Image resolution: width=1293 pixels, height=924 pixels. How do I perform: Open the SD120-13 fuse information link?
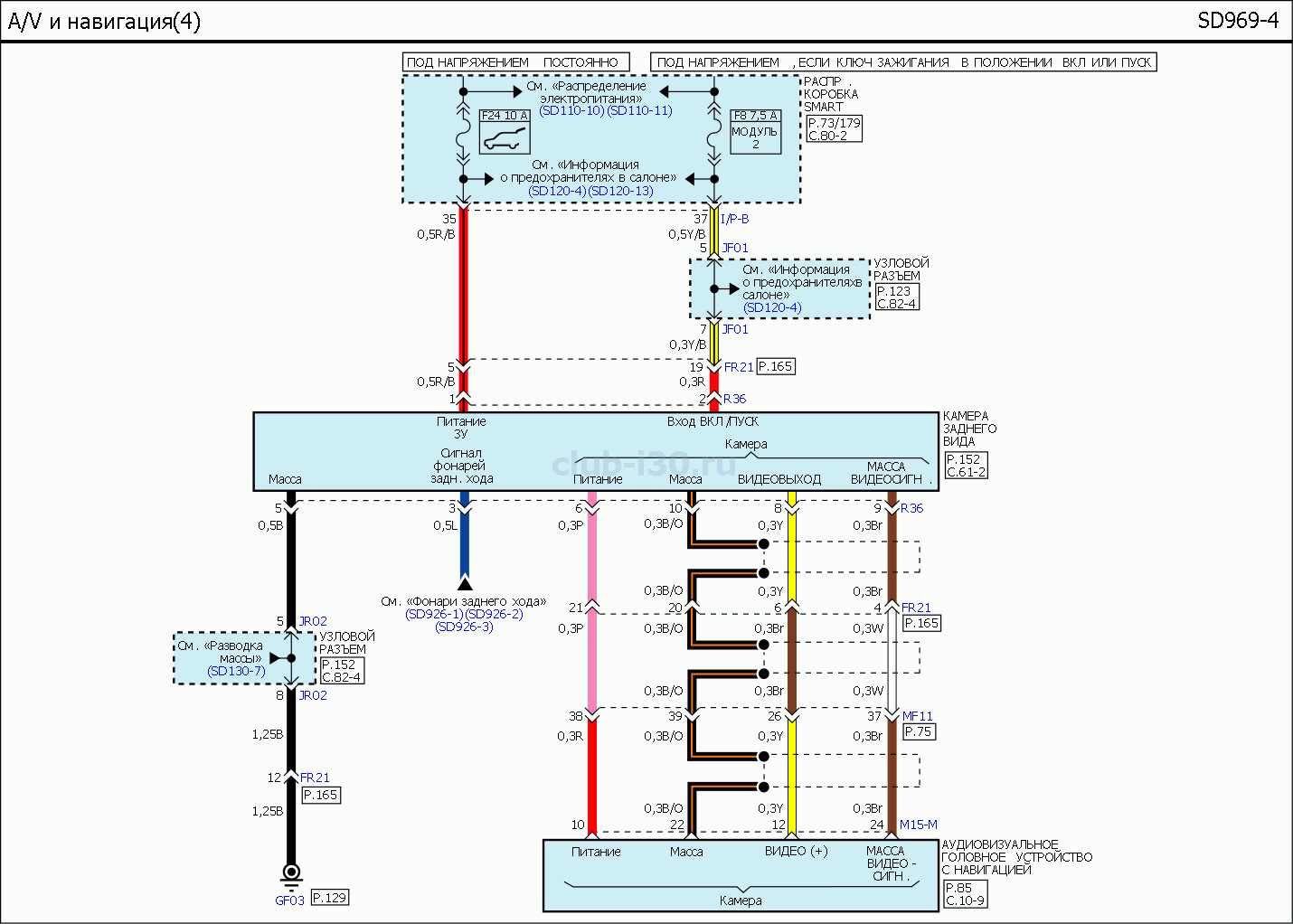[x=620, y=191]
